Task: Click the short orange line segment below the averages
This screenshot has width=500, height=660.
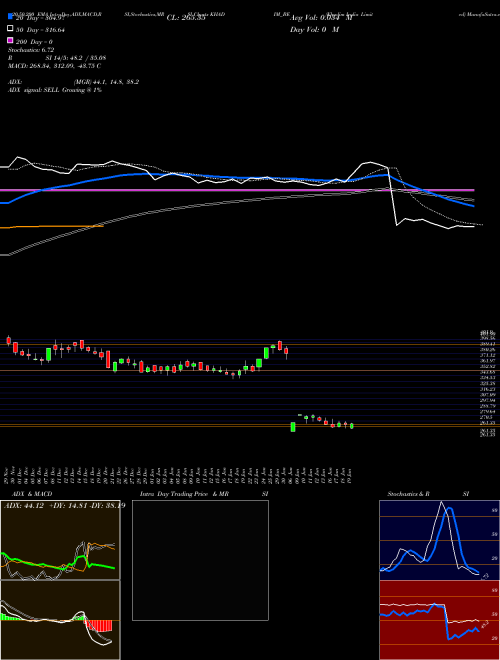Action: (52, 227)
